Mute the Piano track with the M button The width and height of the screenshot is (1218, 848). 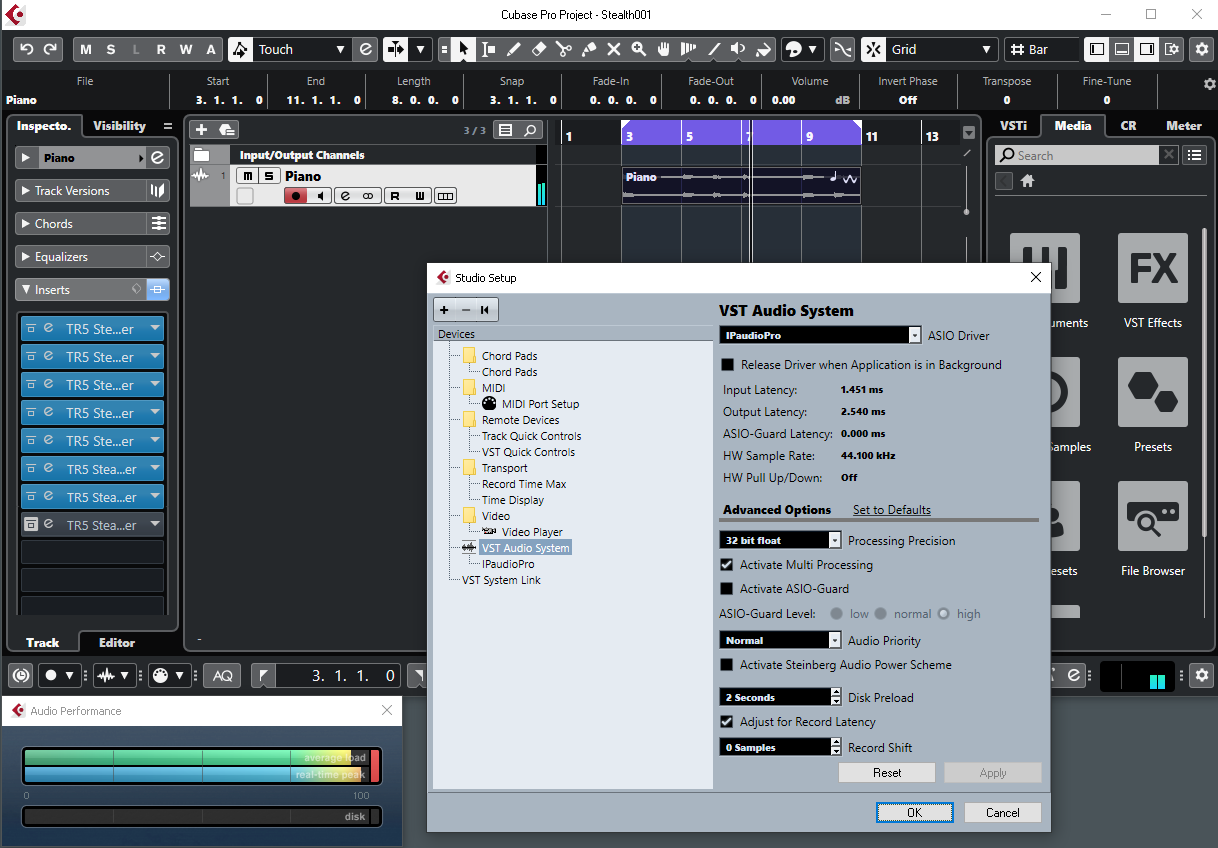246,176
